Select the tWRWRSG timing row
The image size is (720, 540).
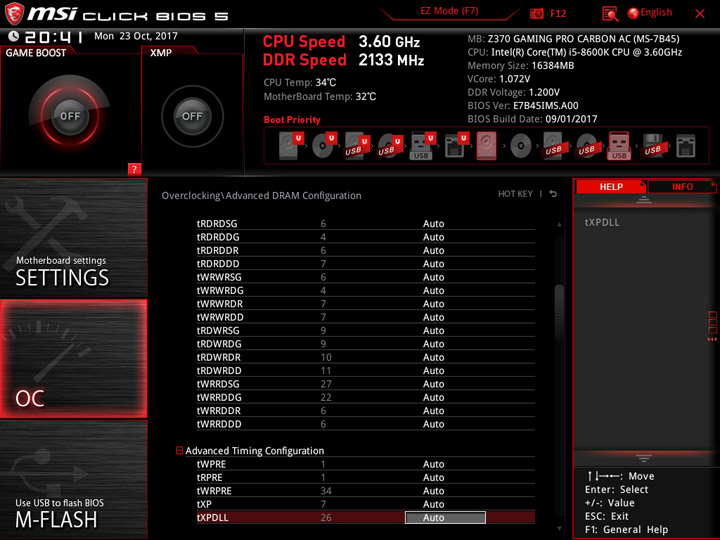(x=366, y=277)
